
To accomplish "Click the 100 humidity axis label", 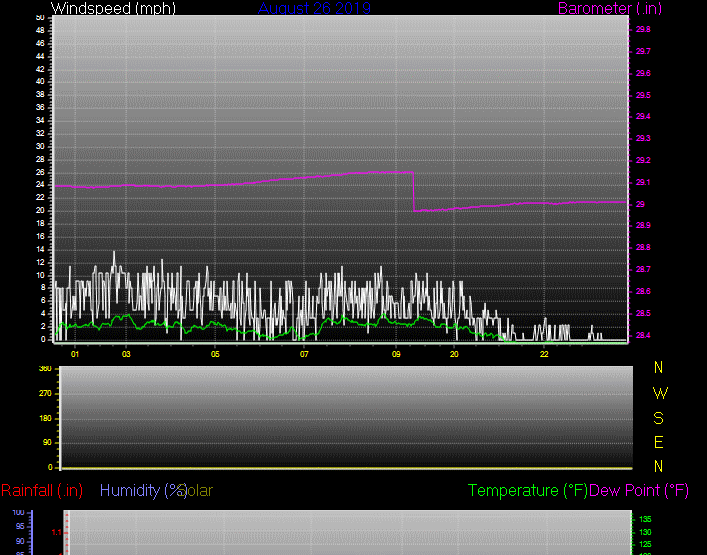I will coord(18,513).
